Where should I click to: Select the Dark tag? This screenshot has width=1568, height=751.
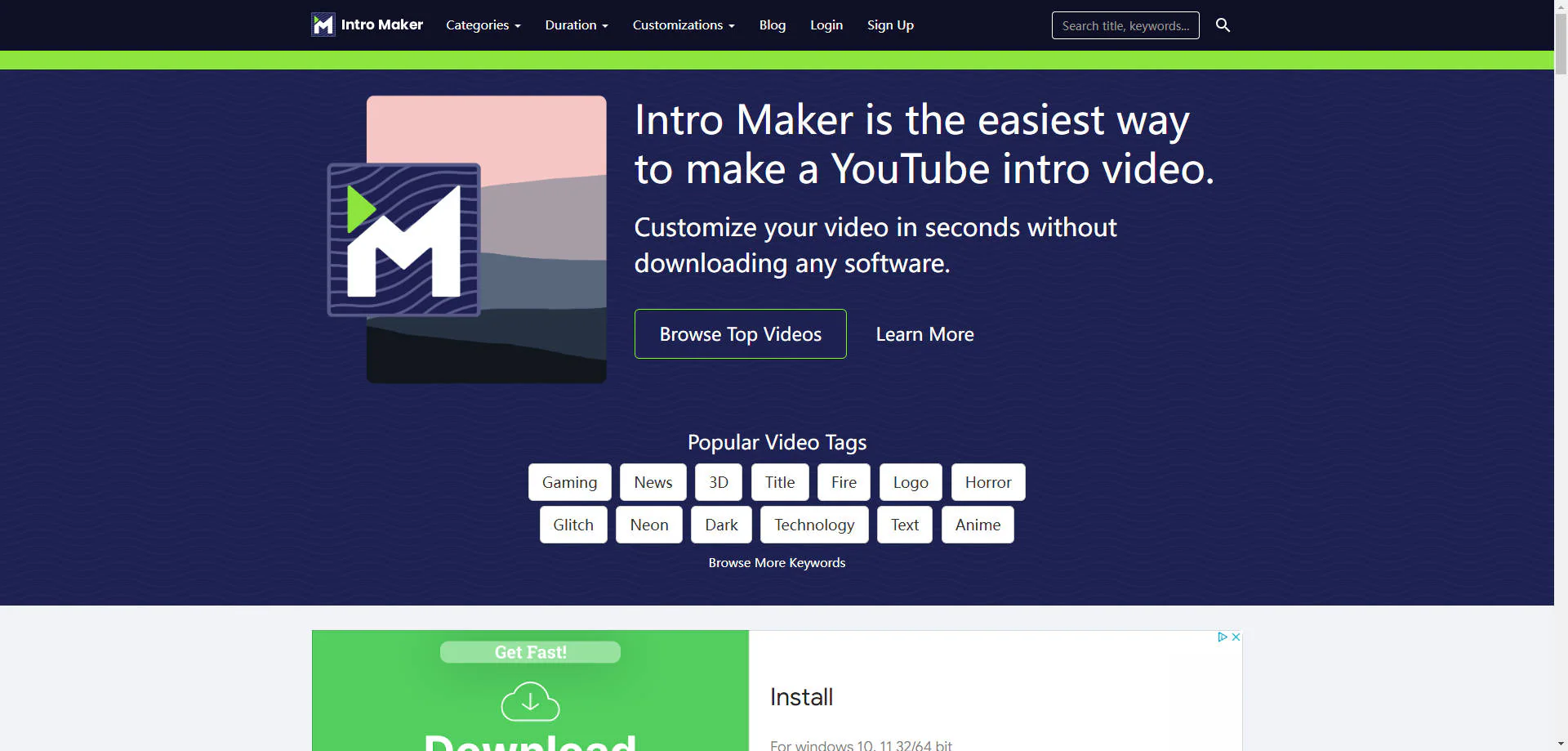(x=722, y=525)
